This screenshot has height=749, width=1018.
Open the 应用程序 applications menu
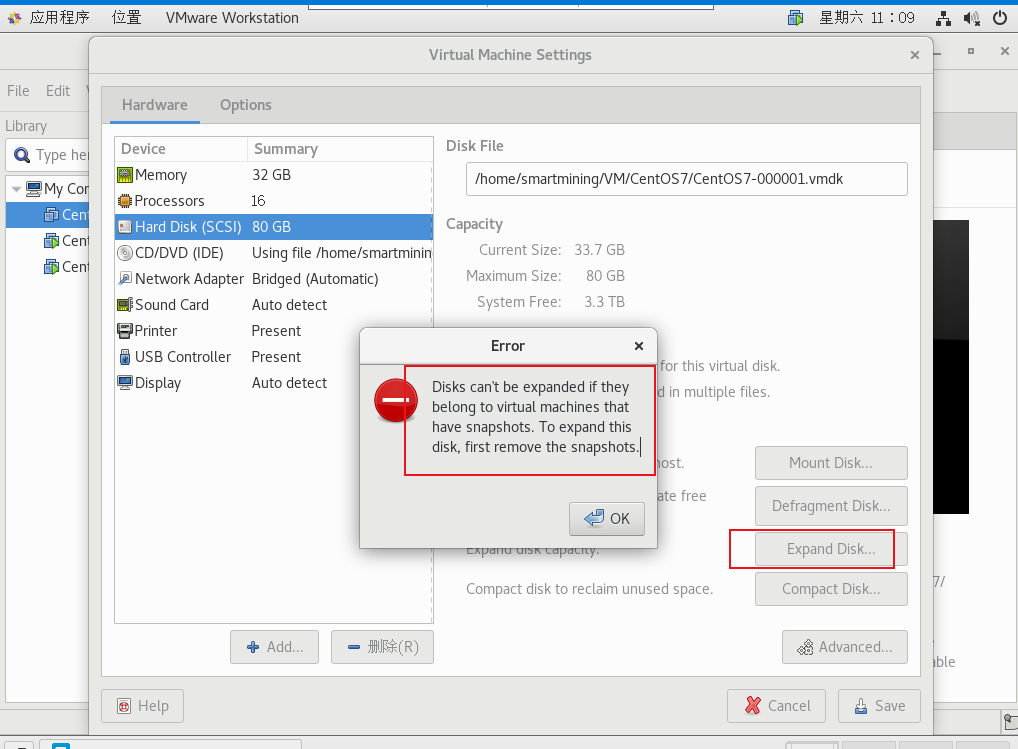tap(59, 18)
